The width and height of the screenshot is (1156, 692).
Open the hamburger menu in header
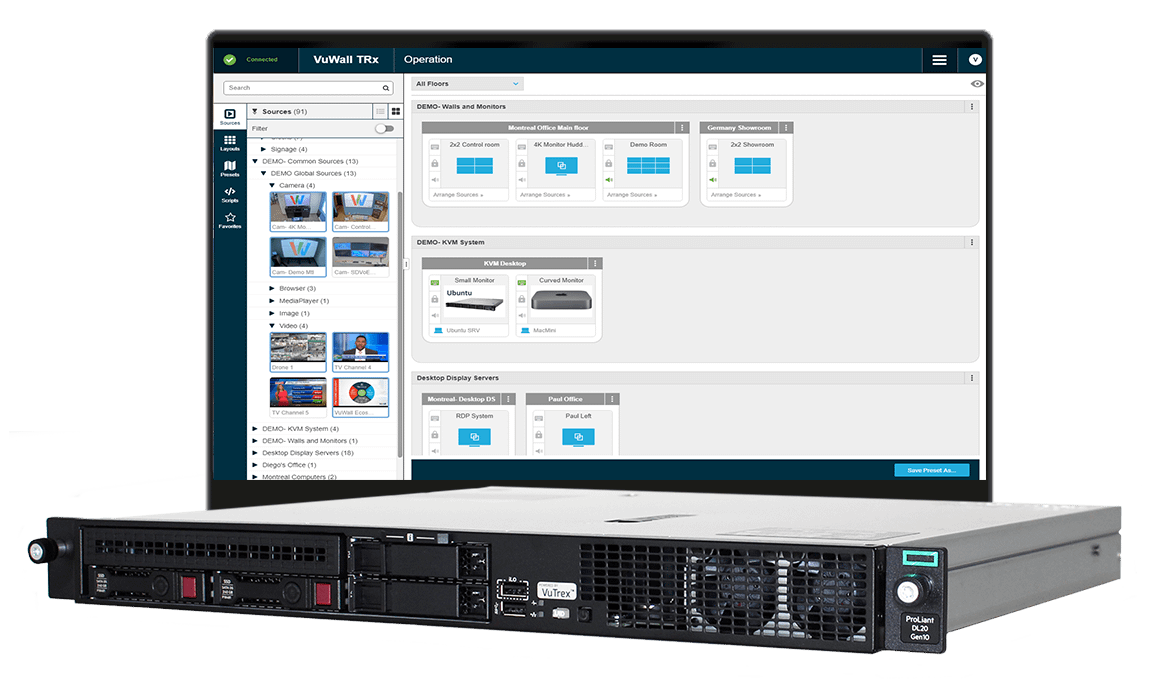[x=939, y=60]
